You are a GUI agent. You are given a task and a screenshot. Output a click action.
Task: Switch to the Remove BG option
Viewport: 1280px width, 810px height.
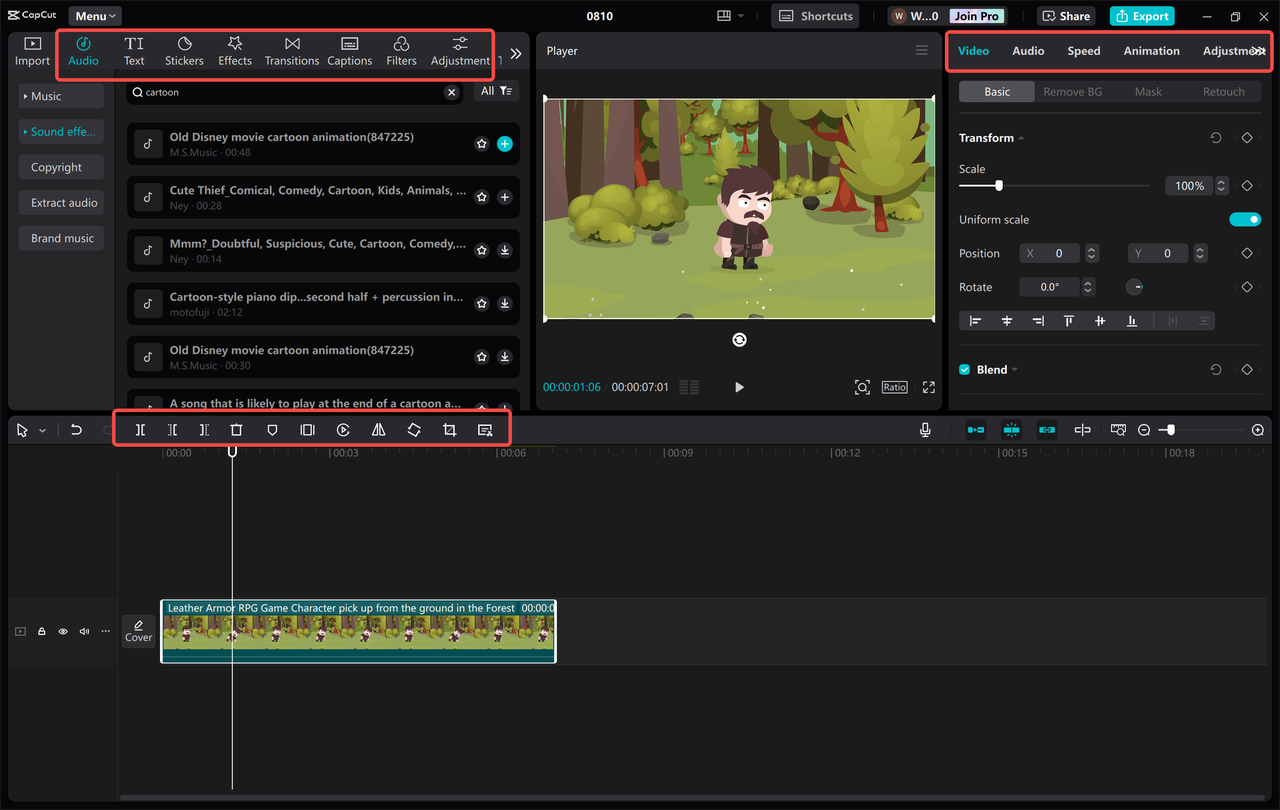1072,91
